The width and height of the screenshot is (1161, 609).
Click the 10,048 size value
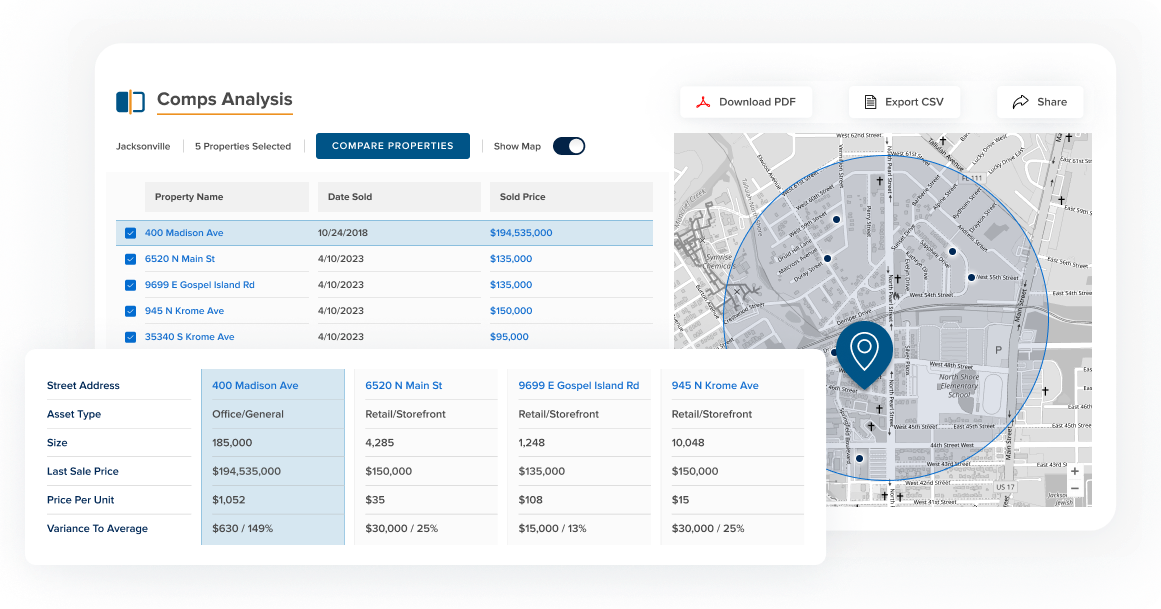pos(688,442)
